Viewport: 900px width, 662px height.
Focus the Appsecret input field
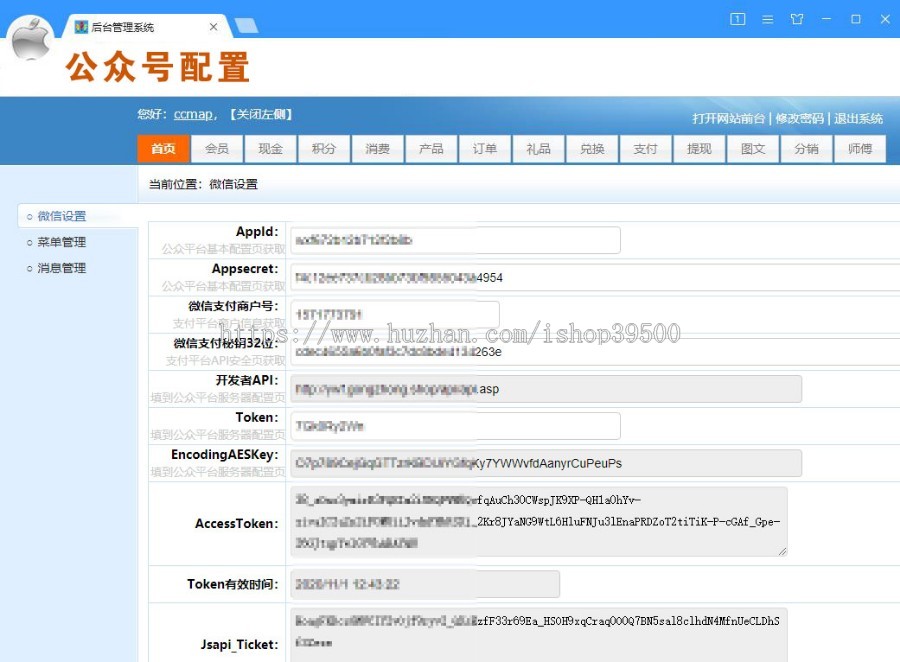pyautogui.click(x=595, y=277)
